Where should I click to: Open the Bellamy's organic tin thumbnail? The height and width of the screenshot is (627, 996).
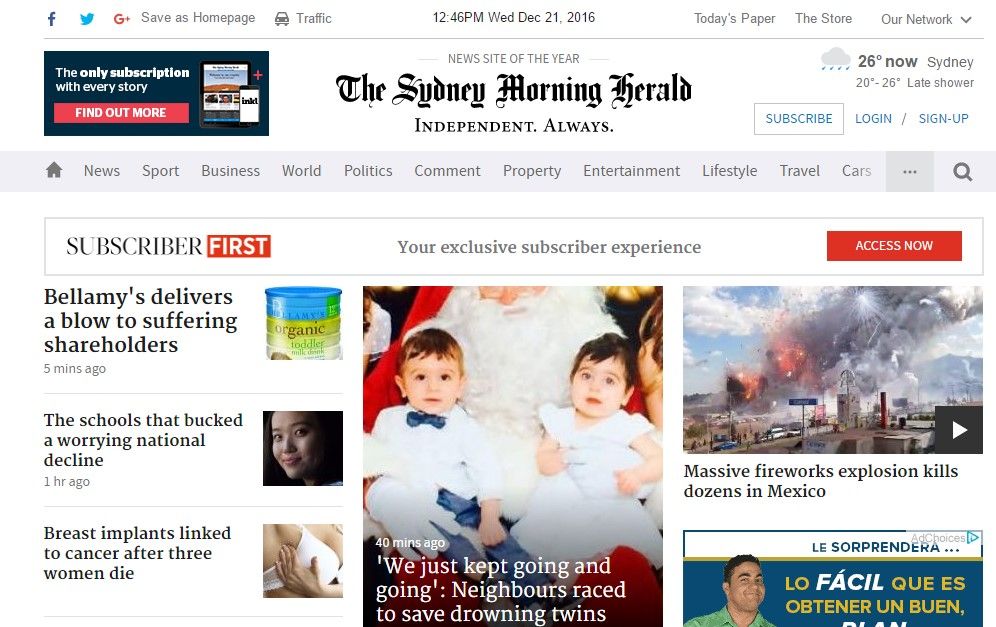point(303,323)
